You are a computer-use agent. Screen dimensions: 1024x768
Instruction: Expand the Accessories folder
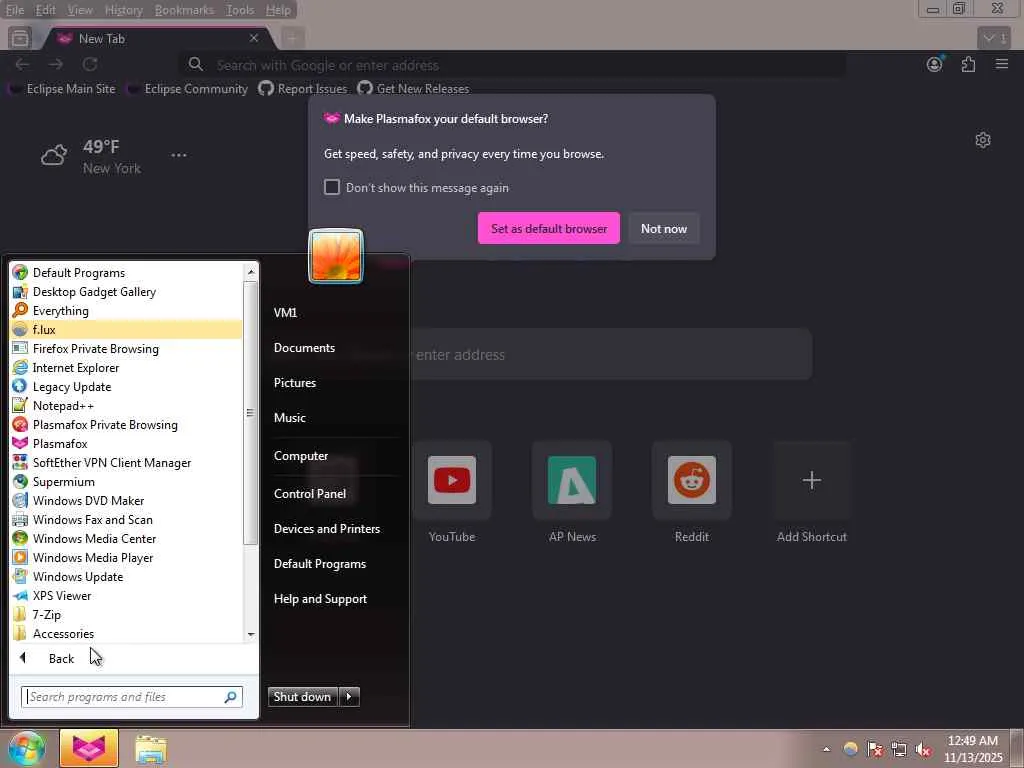(126, 633)
